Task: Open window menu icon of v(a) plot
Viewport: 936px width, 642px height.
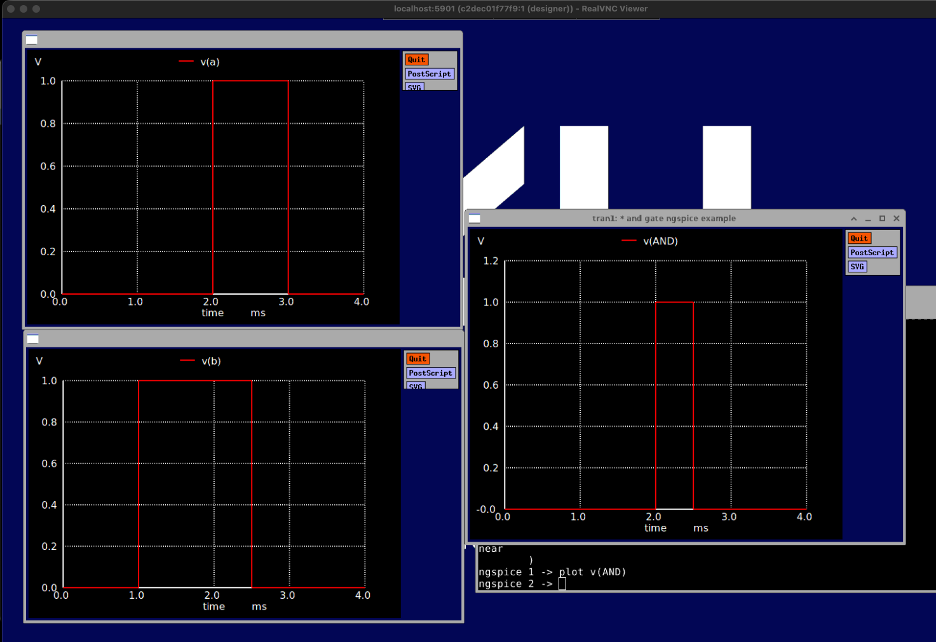Action: coord(32,40)
